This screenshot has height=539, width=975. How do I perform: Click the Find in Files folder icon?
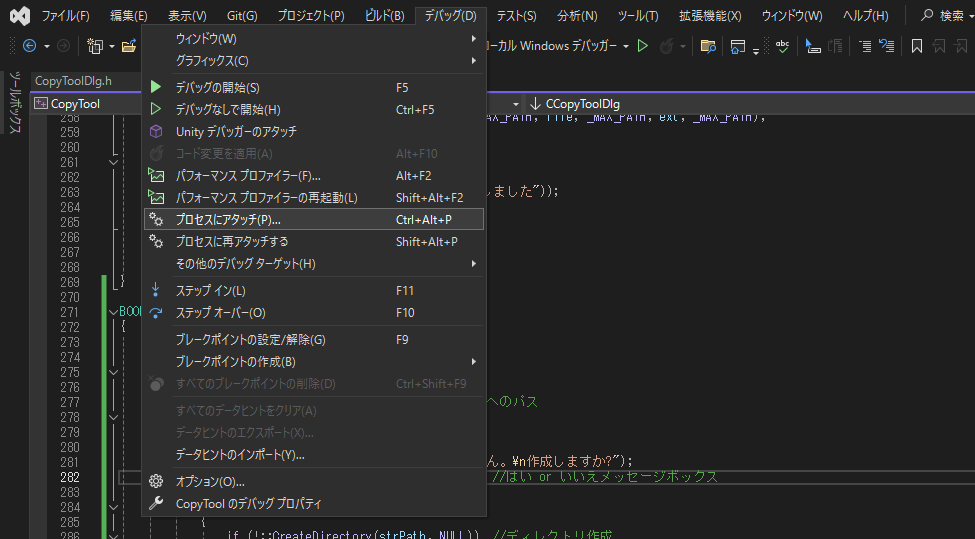(x=707, y=46)
